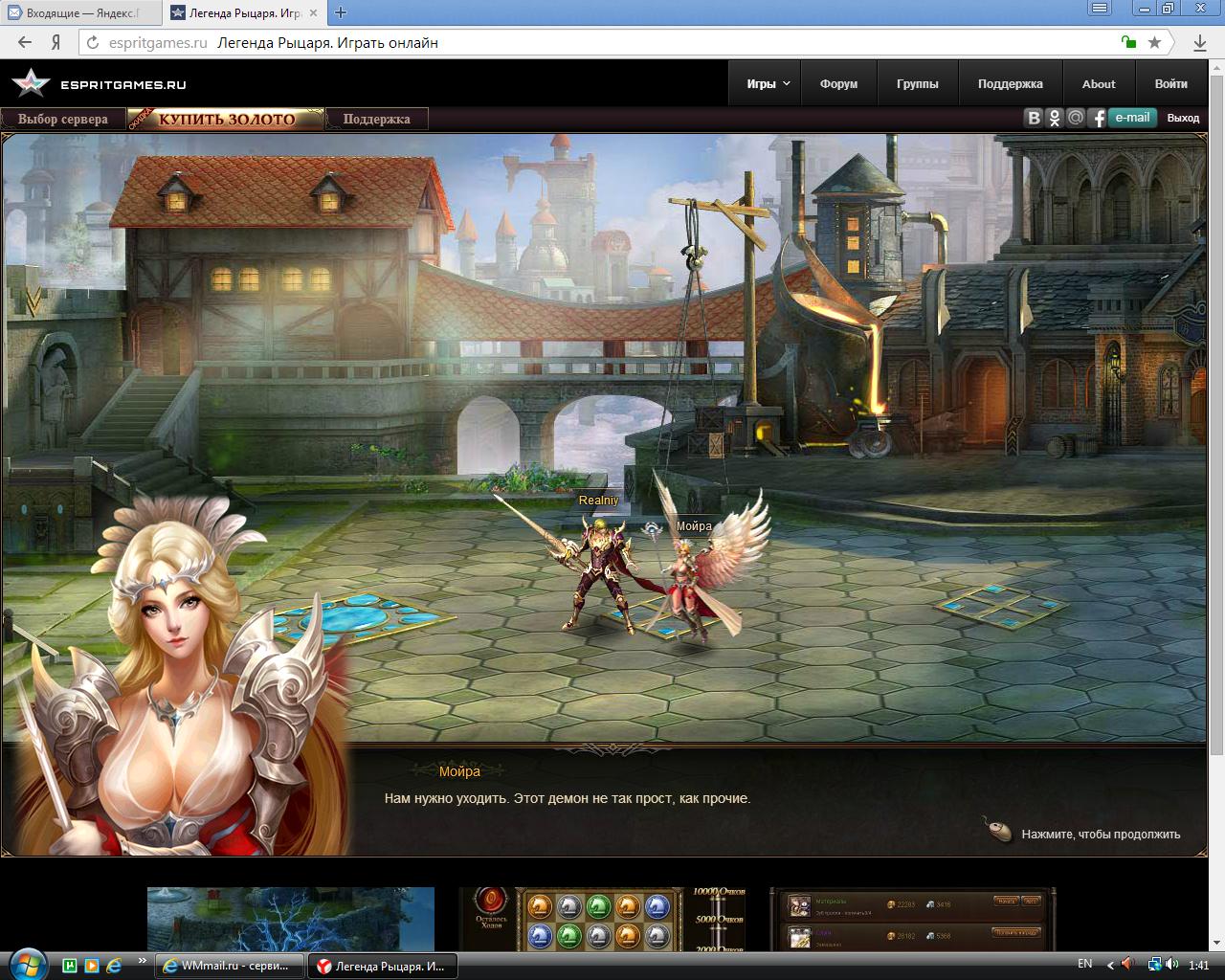The image size is (1225, 980).
Task: Switch to the Входящие Яндекс browser tab
Action: [x=80, y=12]
